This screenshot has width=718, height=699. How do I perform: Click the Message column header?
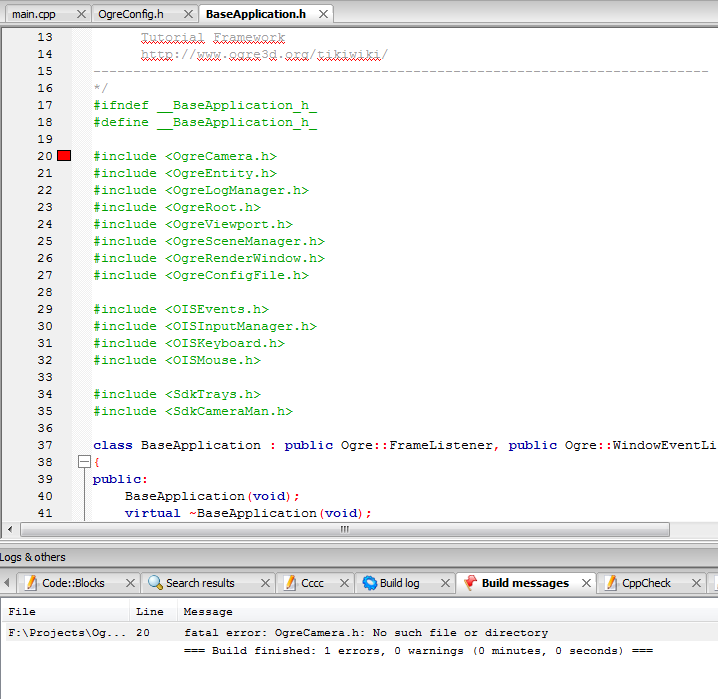click(x=447, y=612)
